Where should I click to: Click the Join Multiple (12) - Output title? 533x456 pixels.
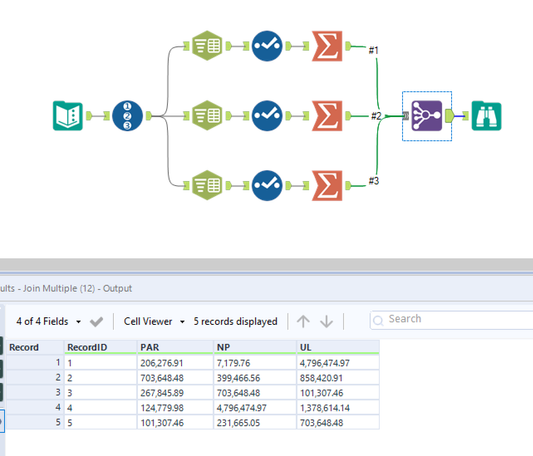(77, 288)
